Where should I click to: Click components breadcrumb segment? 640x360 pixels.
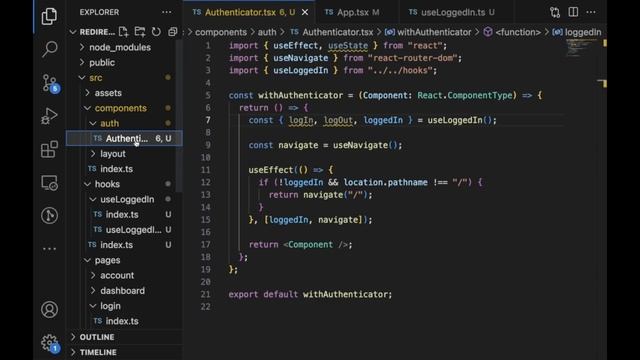tap(221, 32)
